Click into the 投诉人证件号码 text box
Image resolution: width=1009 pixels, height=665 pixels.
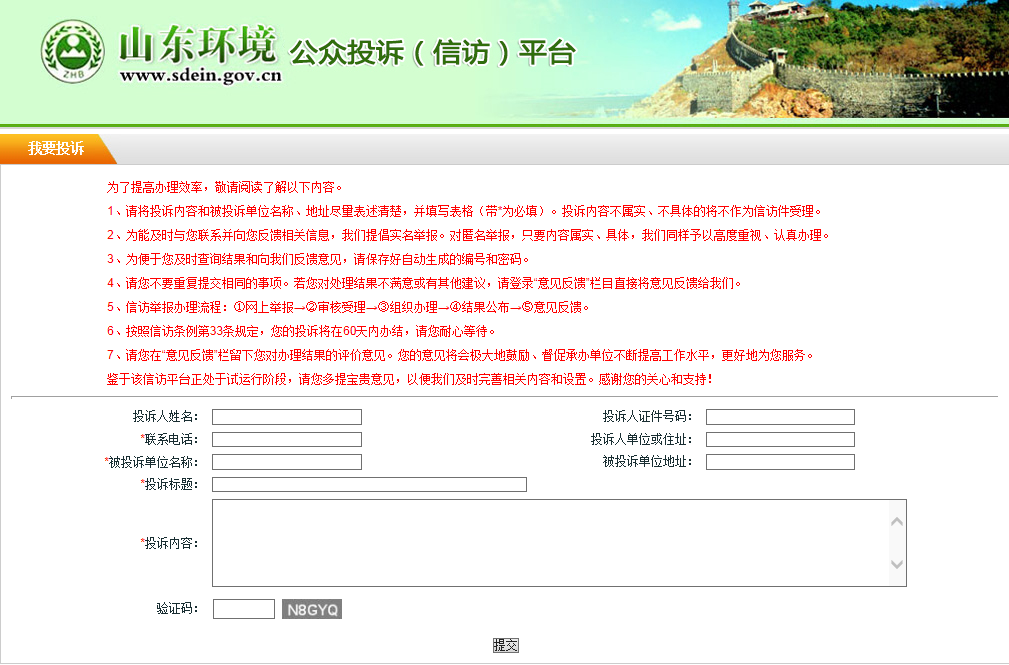pos(780,417)
